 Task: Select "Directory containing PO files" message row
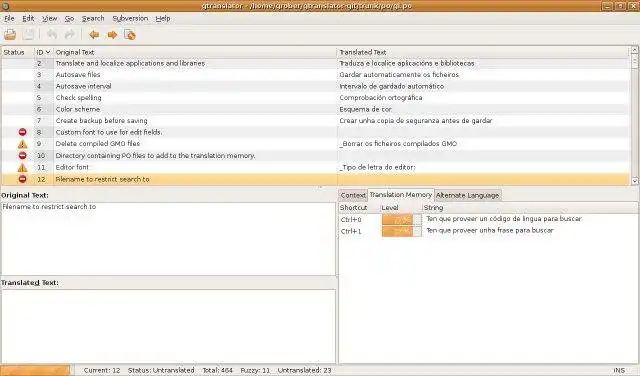(x=315, y=156)
